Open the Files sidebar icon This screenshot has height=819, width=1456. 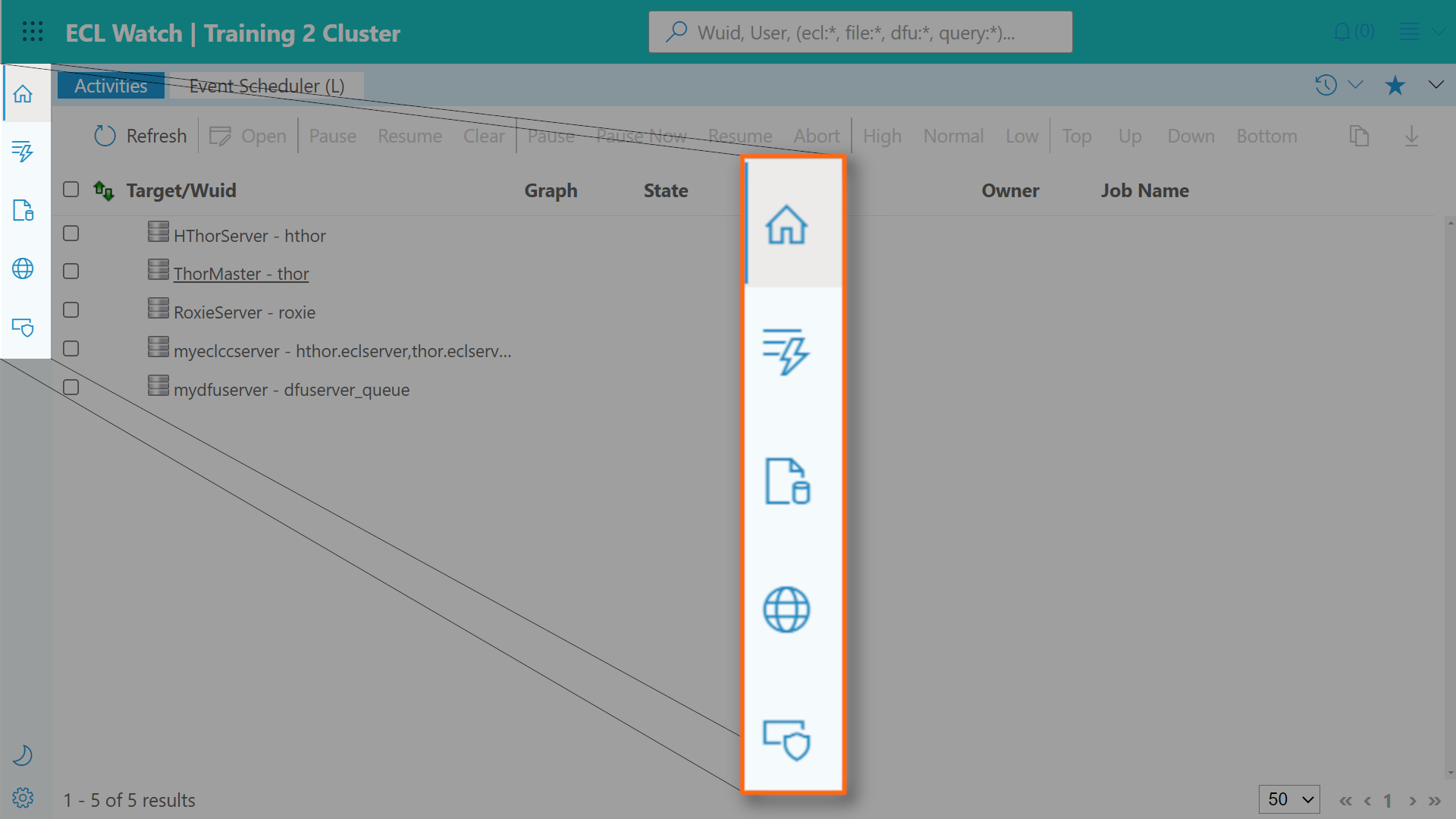point(23,210)
